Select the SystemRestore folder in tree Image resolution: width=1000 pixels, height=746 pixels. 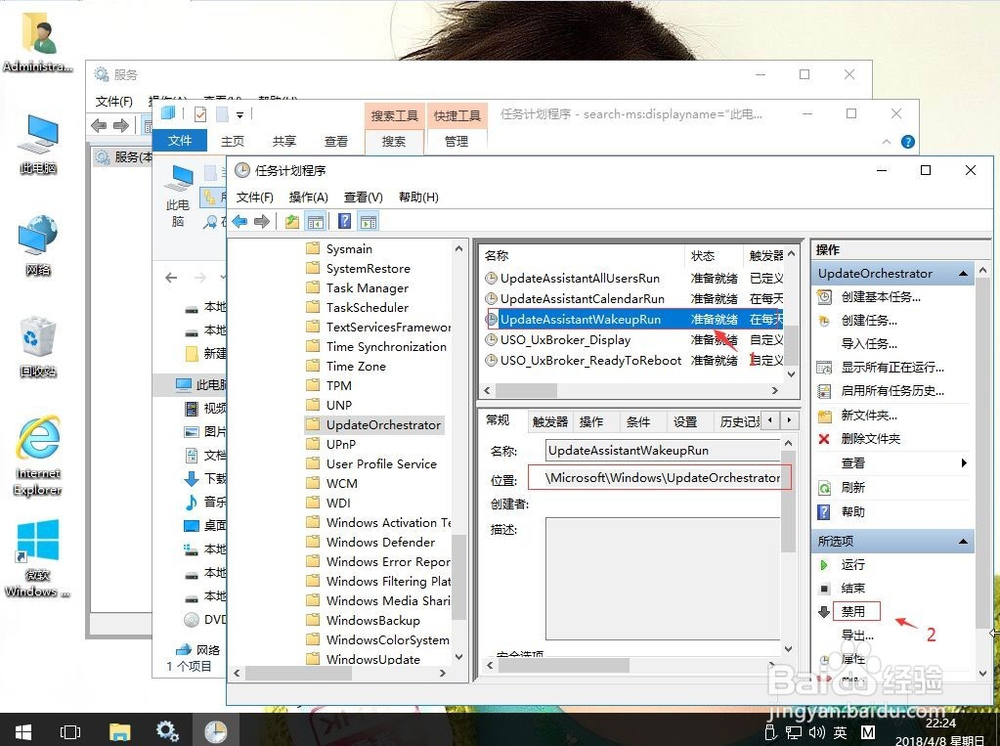tap(368, 269)
